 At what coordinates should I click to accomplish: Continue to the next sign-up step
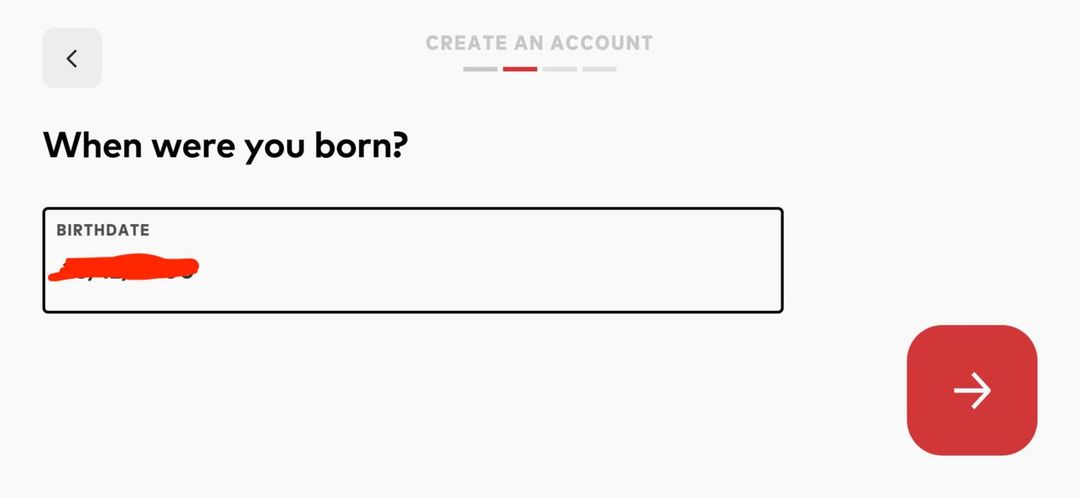[x=971, y=390]
